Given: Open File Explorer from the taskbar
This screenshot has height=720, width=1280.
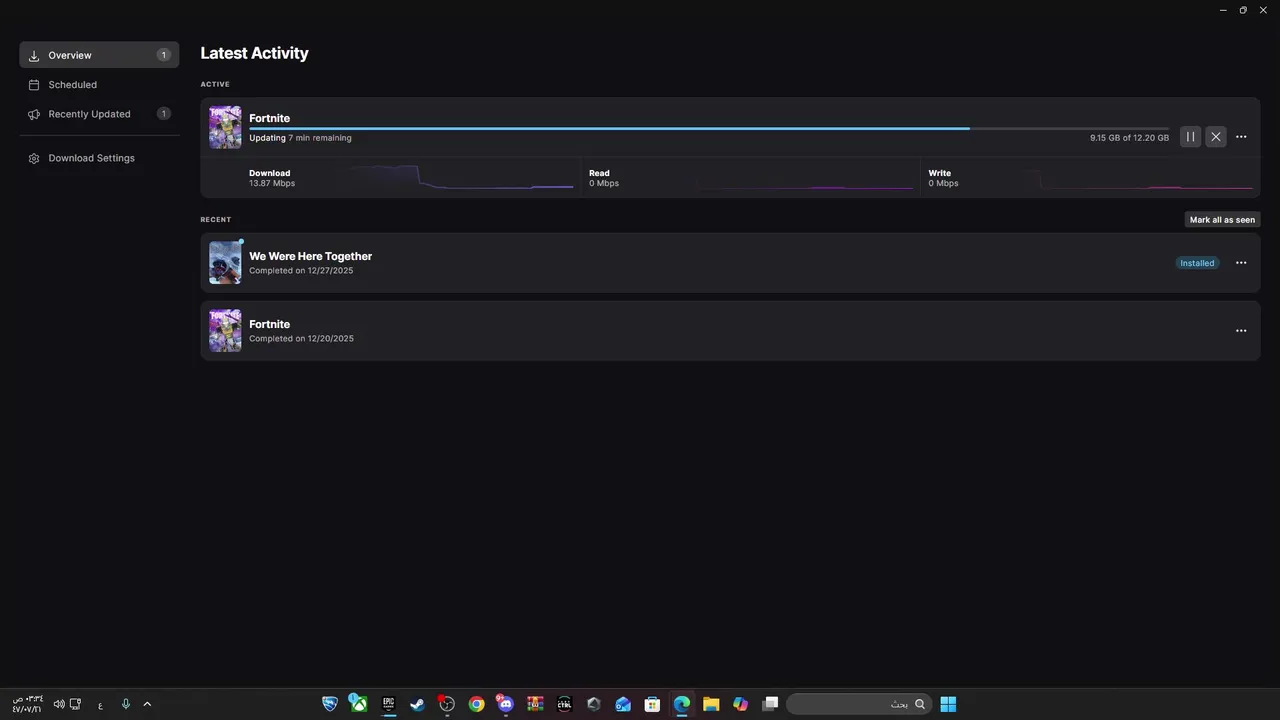Looking at the screenshot, I should [711, 704].
